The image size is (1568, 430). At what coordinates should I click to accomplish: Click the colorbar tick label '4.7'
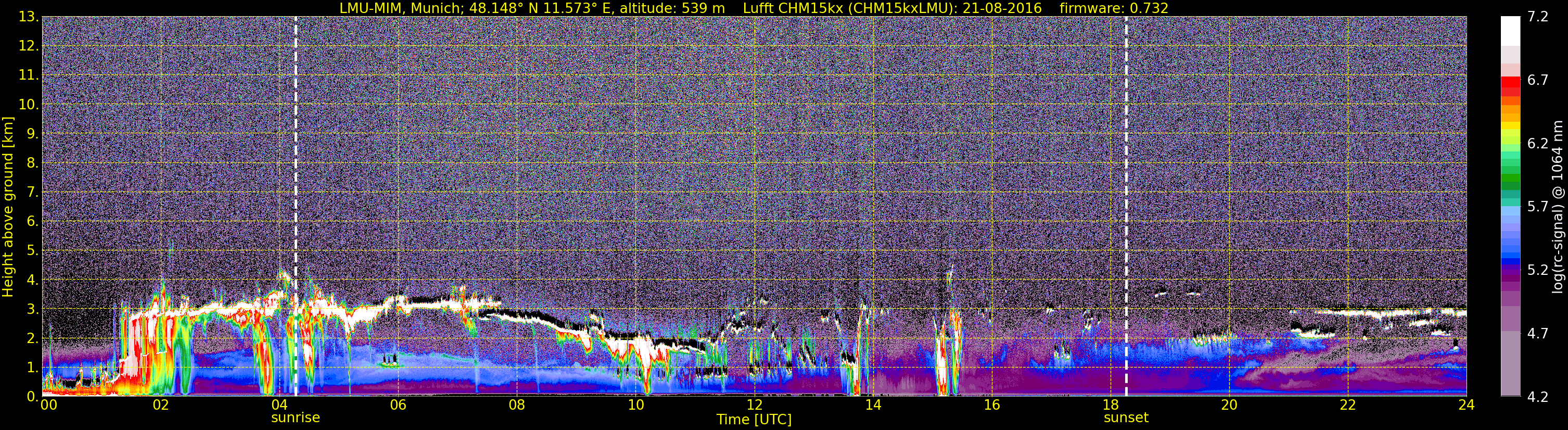coord(1538,334)
